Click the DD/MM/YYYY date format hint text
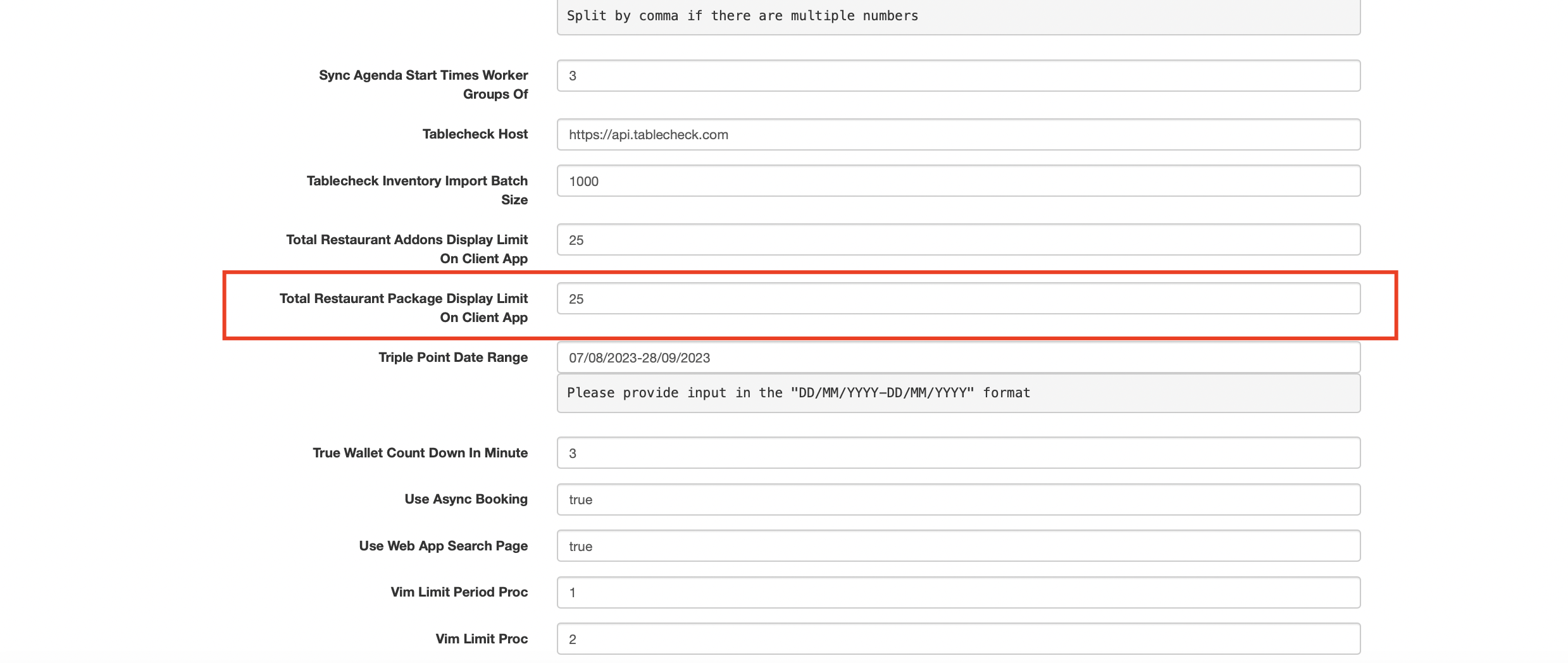This screenshot has height=663, width=1568. [x=799, y=393]
